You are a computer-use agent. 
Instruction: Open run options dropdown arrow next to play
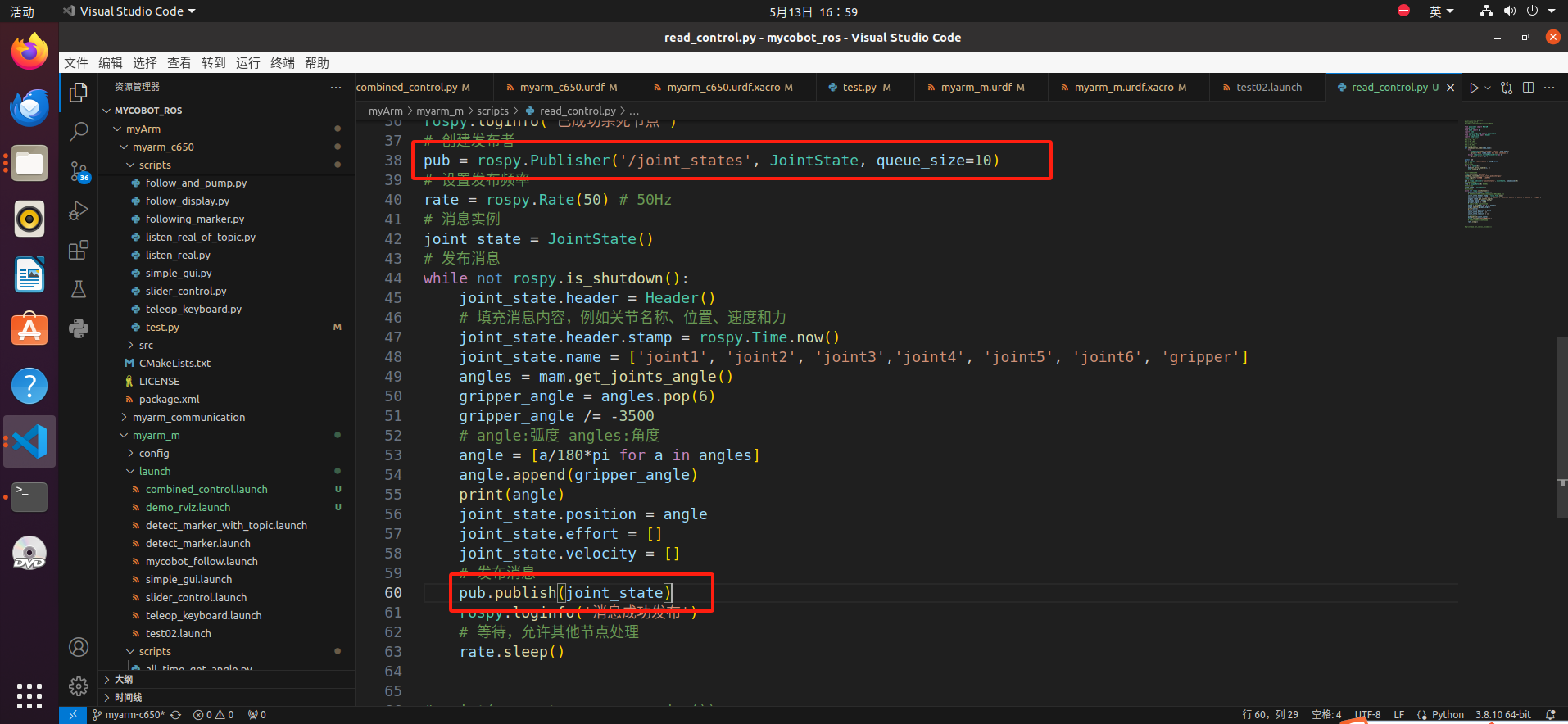1488,88
